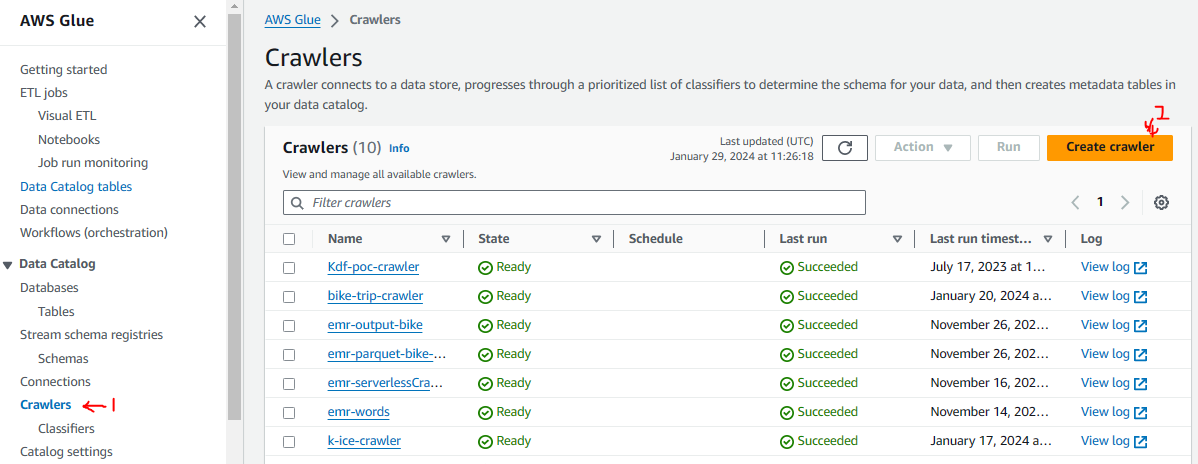Open Connections in sidebar
1198x464 pixels.
pyautogui.click(x=55, y=381)
